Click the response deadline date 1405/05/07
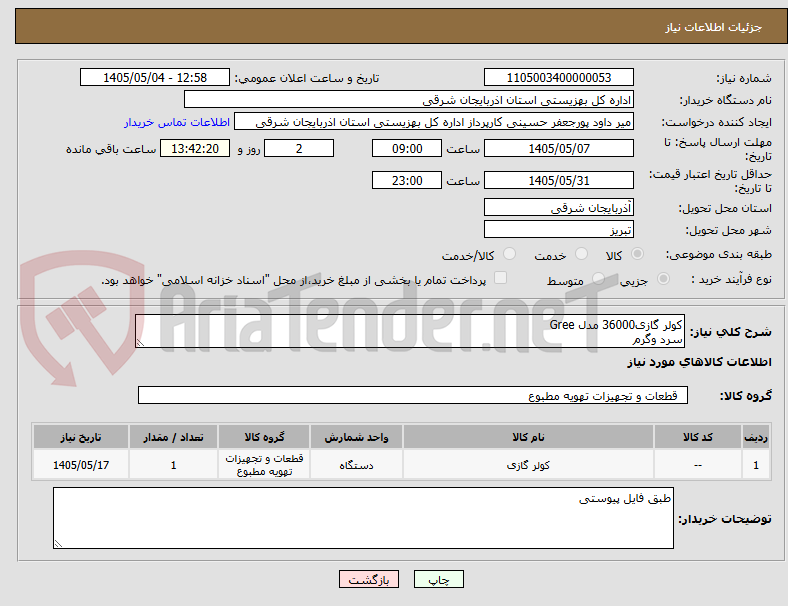Image resolution: width=788 pixels, height=606 pixels. pyautogui.click(x=559, y=148)
